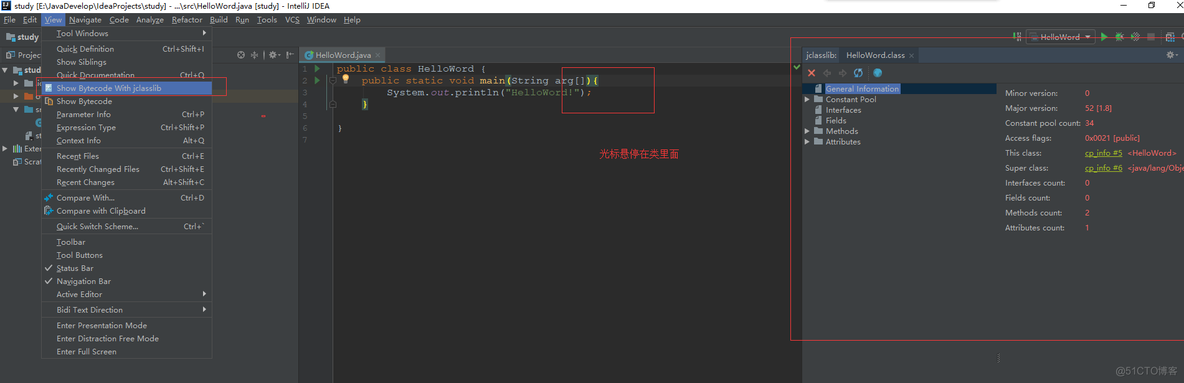1184x383 pixels.
Task: Click the Methods count value 2
Action: [x=1087, y=213]
